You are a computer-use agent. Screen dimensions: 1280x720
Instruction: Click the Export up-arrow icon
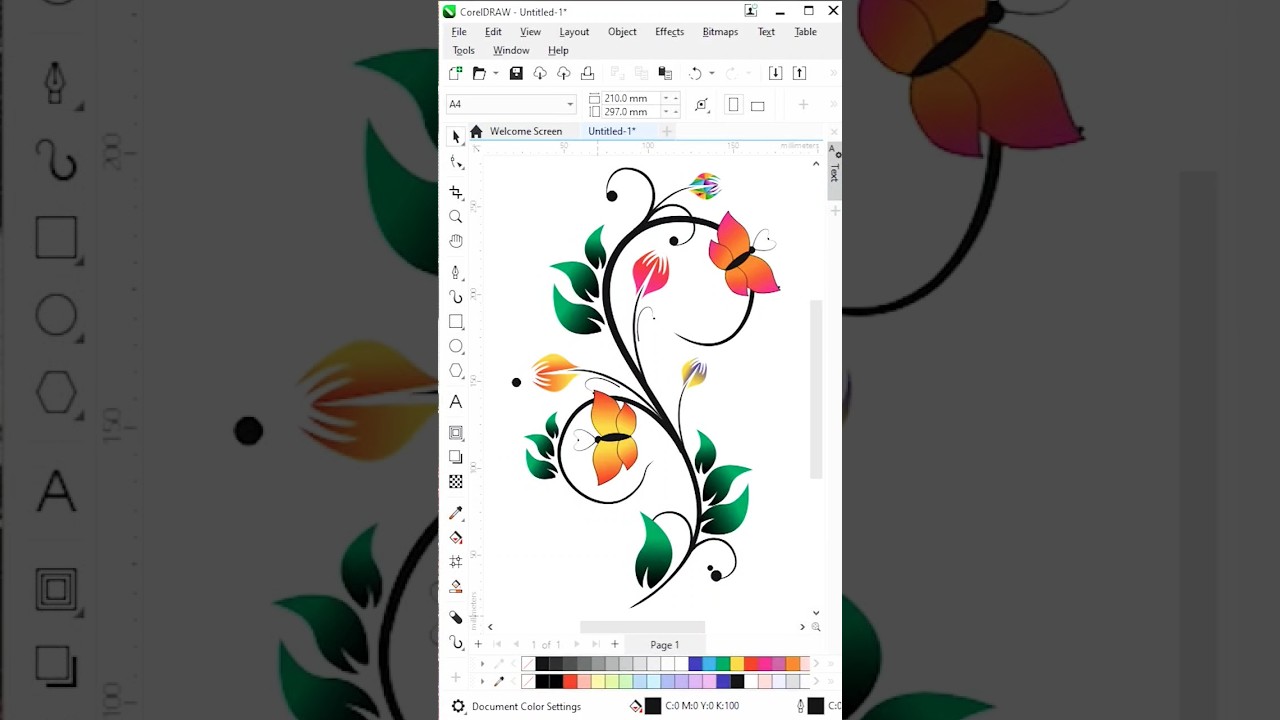coord(799,73)
